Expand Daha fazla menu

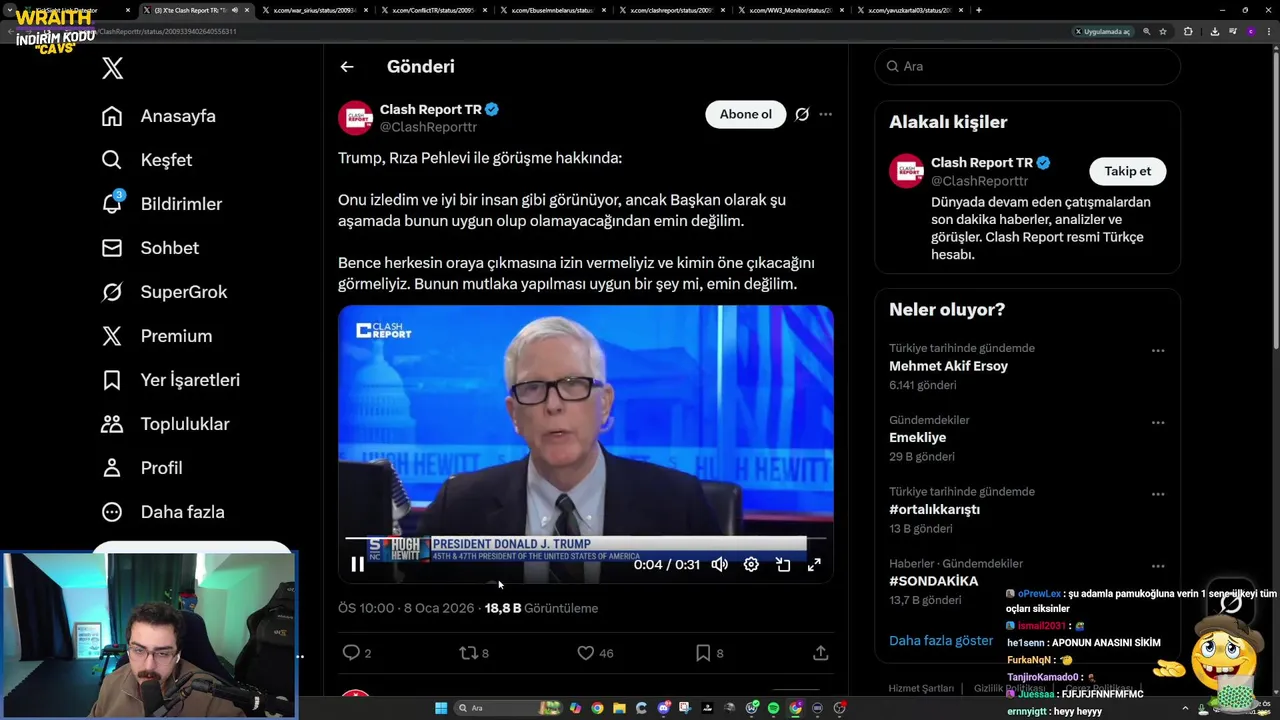click(163, 512)
